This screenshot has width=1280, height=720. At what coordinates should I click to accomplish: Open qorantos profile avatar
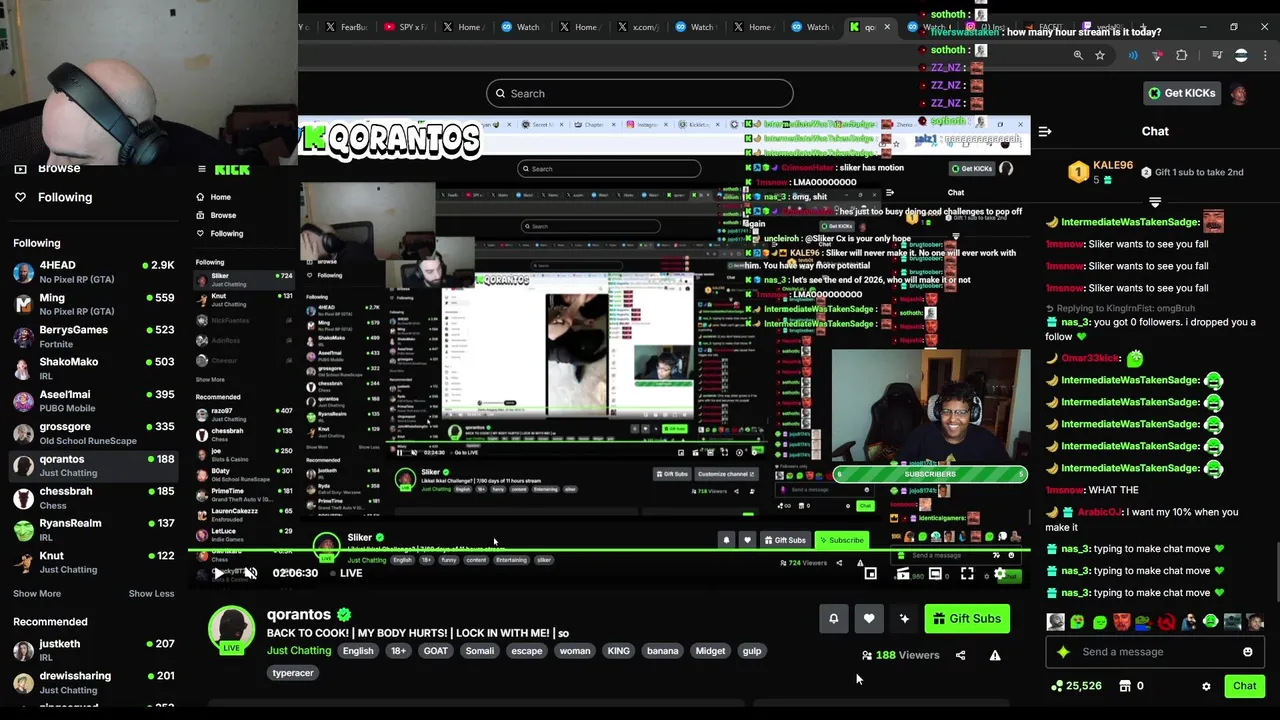coord(231,630)
